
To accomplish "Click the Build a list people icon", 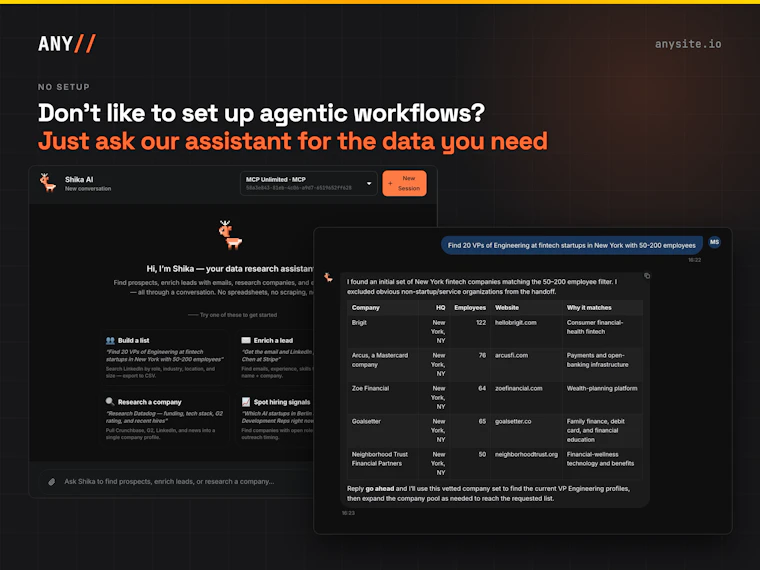I will 110,340.
